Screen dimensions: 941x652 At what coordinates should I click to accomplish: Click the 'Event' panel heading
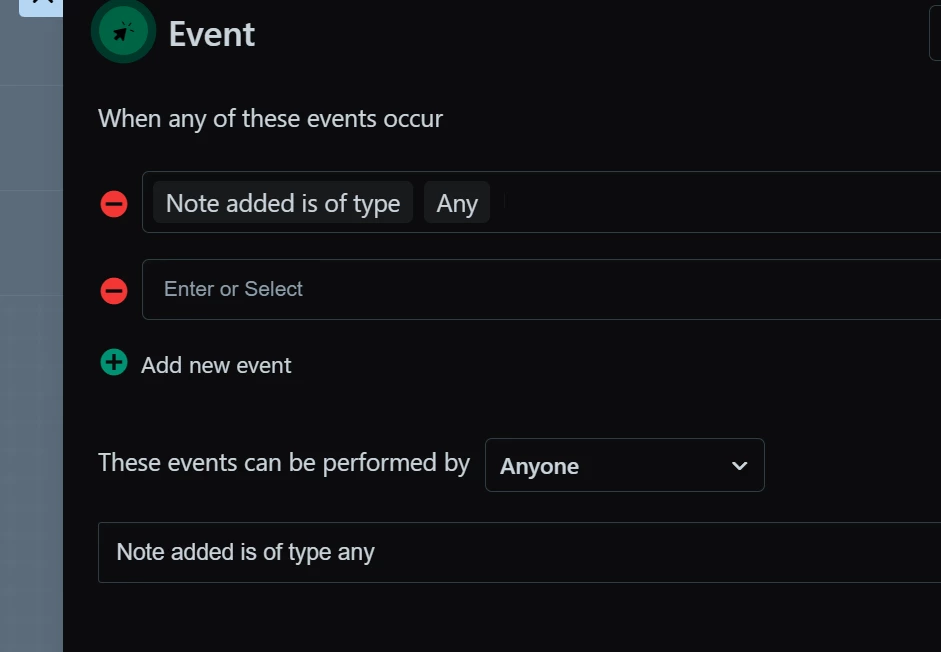click(211, 34)
